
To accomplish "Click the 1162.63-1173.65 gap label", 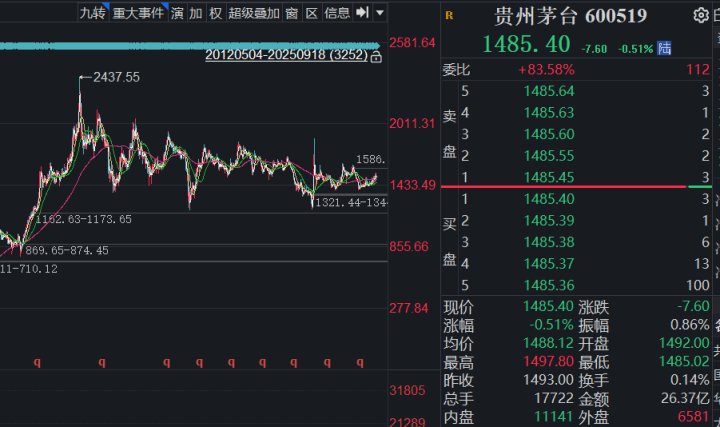I will point(84,219).
